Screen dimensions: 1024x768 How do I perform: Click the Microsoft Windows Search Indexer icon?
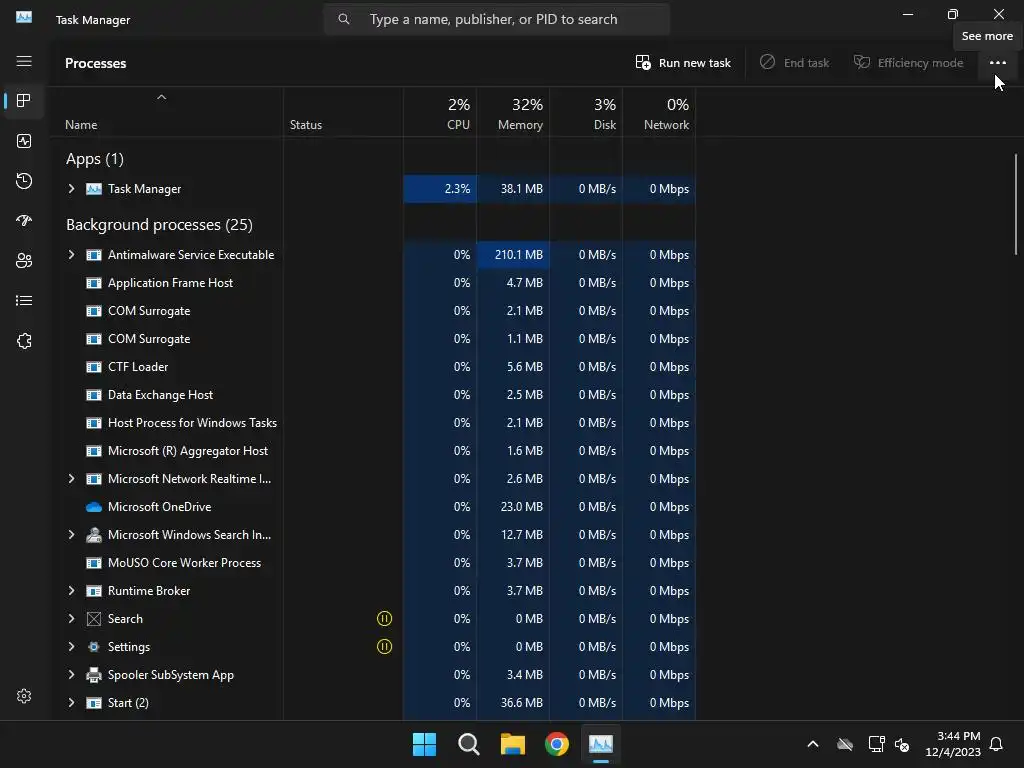click(94, 535)
